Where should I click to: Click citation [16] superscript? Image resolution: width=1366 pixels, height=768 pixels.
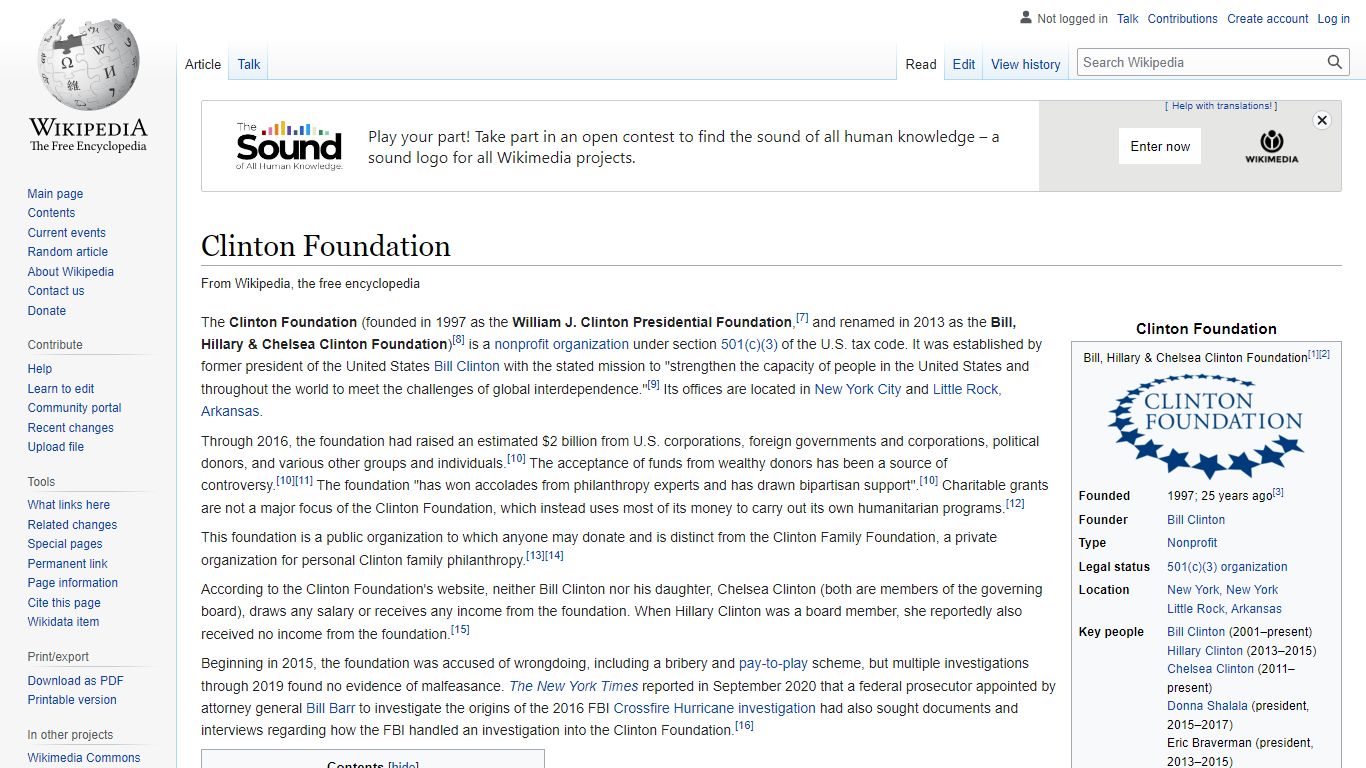point(744,726)
